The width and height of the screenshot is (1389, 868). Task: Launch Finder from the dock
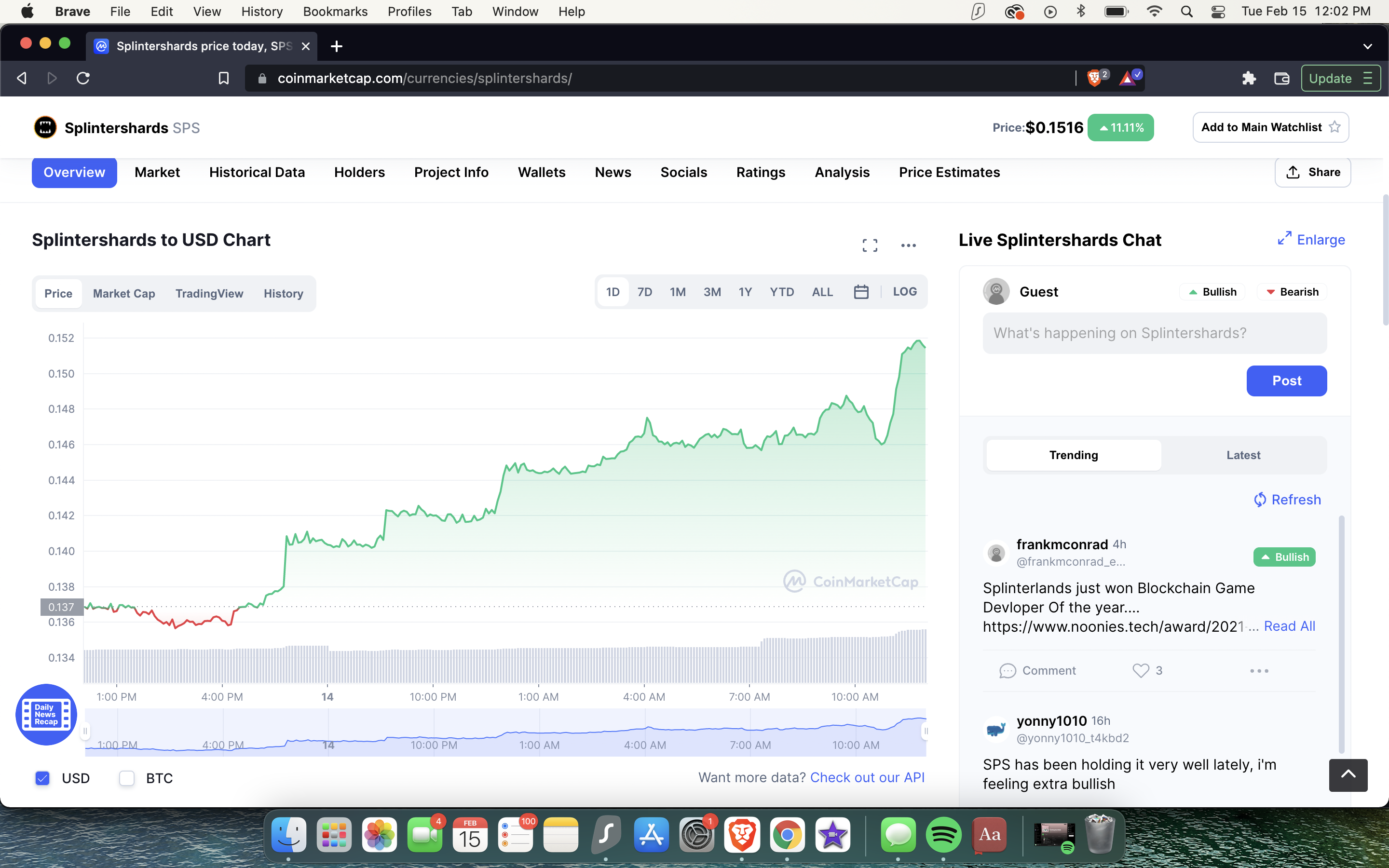pos(288,835)
